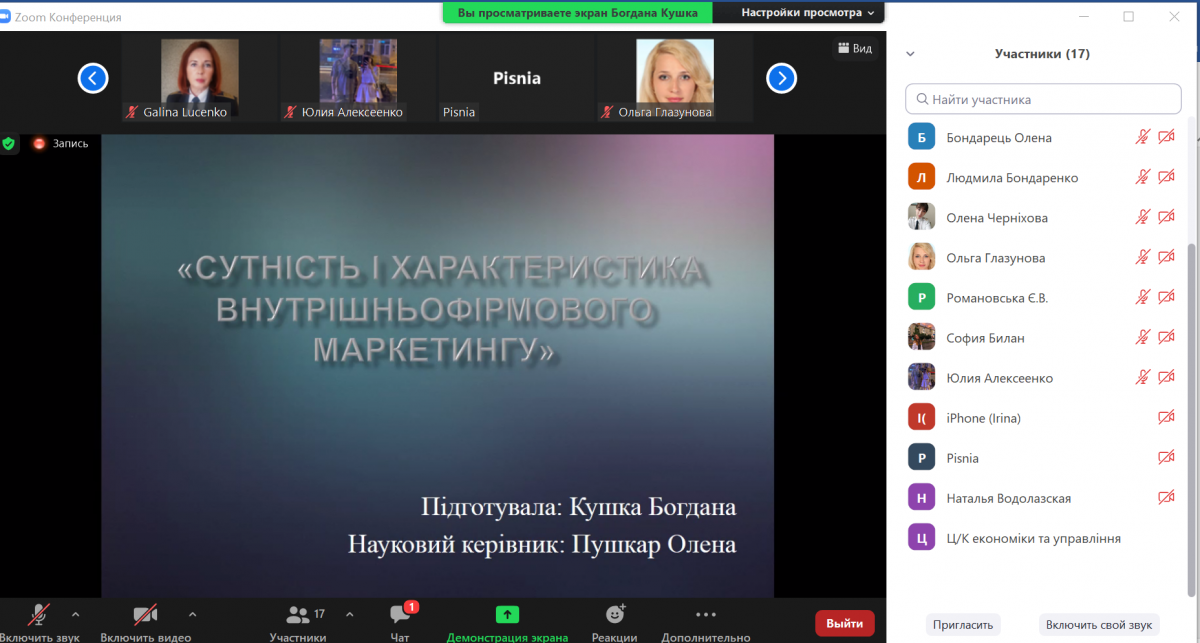Image resolution: width=1200 pixels, height=643 pixels.
Task: Open Настройки просмотра dropdown
Action: point(808,12)
